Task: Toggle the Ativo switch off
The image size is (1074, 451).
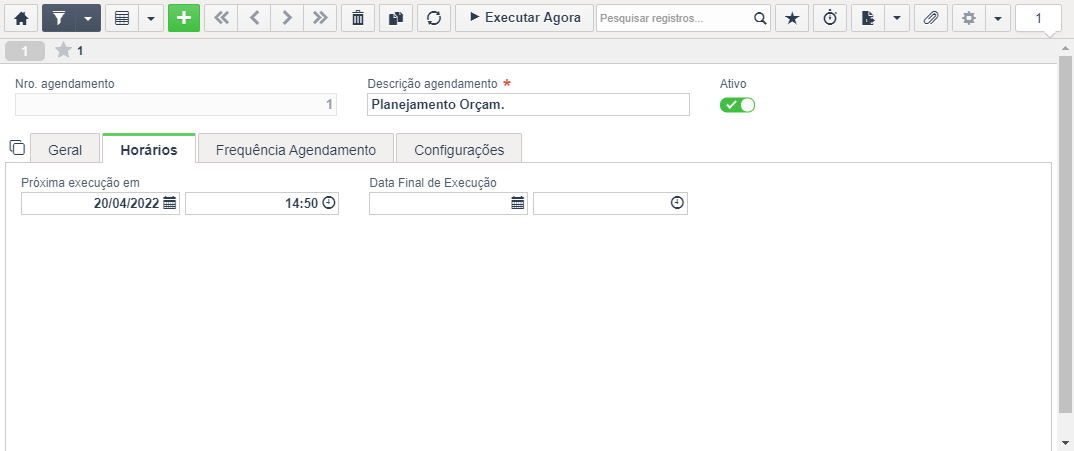Action: pyautogui.click(x=737, y=105)
